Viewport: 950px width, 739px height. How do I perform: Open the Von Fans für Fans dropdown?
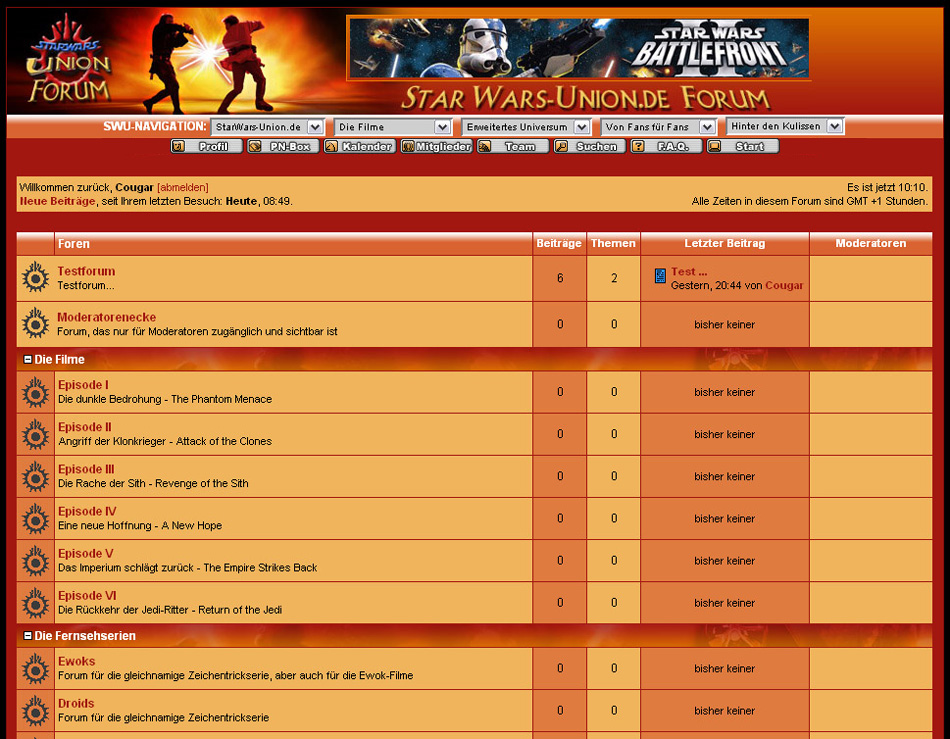[658, 127]
